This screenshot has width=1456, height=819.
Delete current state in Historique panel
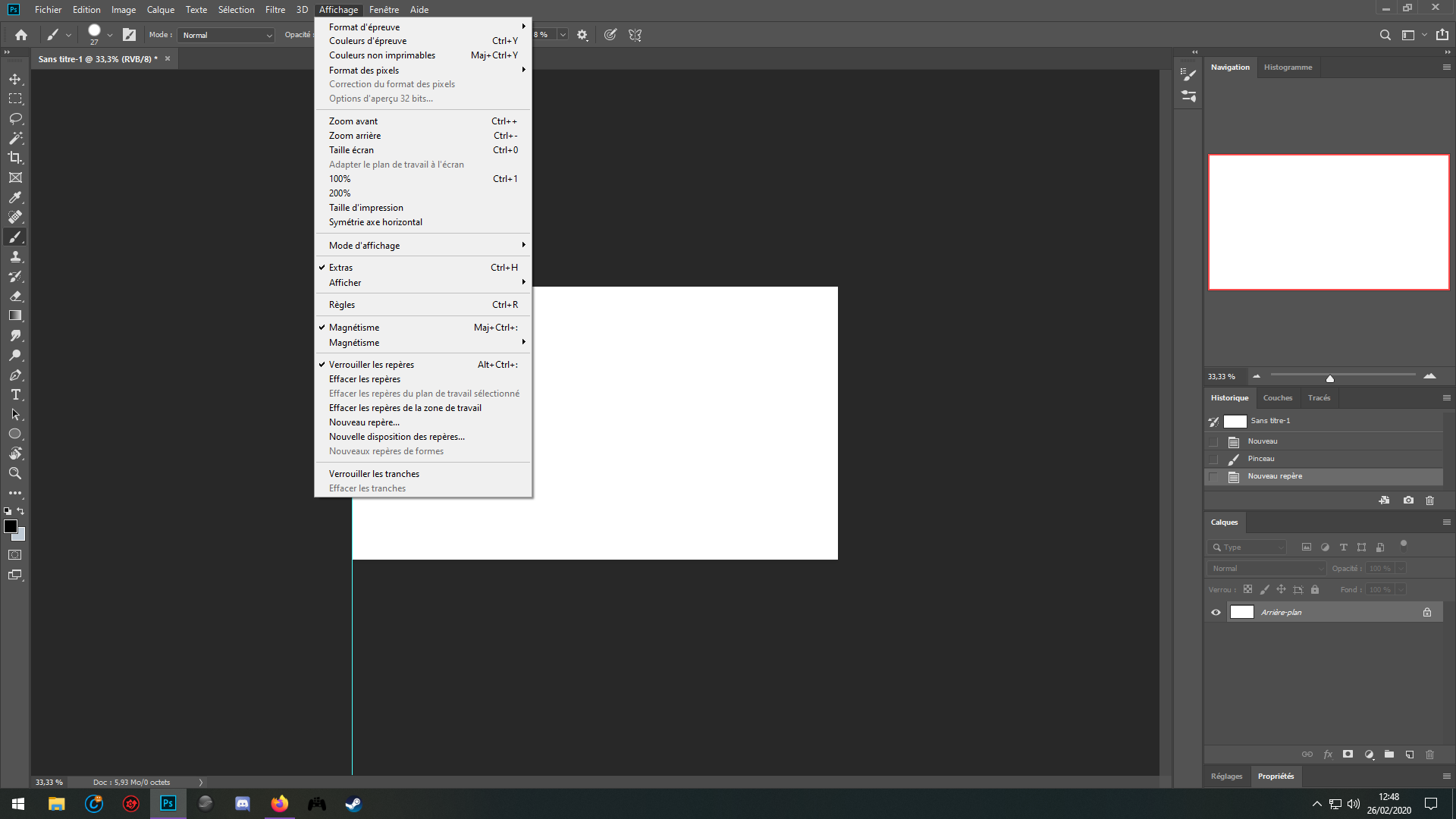pos(1429,500)
